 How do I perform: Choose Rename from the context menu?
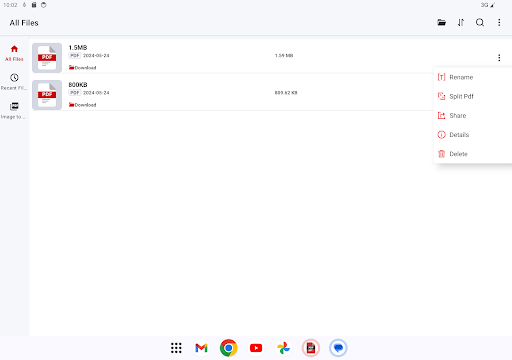(x=473, y=77)
